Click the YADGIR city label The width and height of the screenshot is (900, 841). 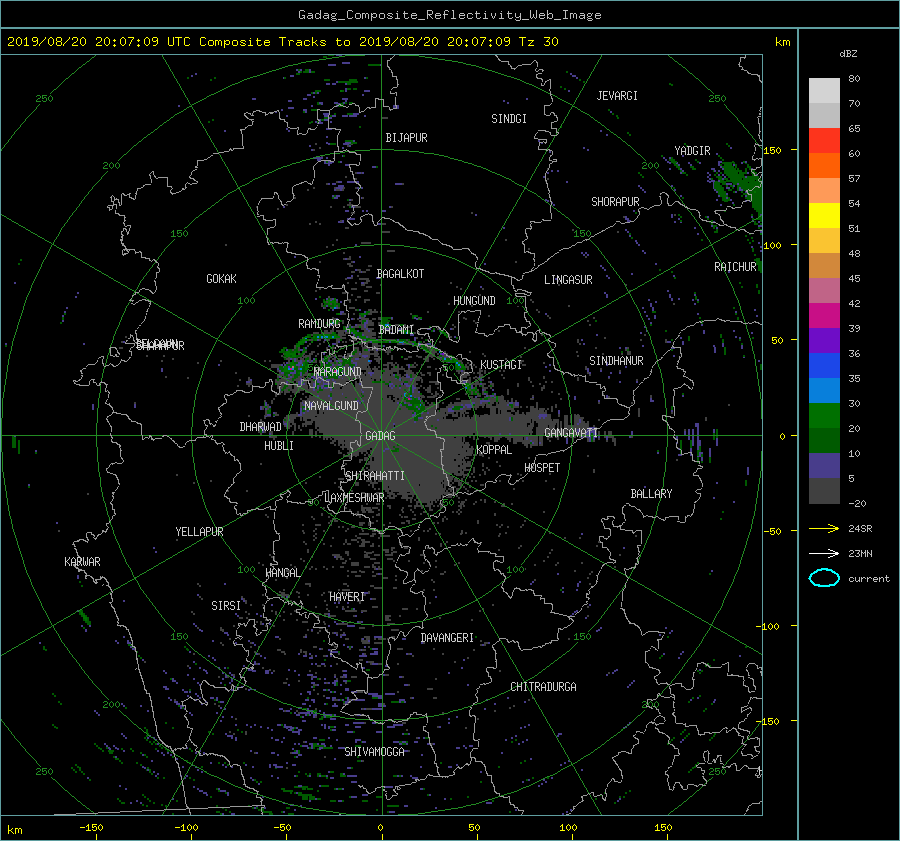[692, 151]
